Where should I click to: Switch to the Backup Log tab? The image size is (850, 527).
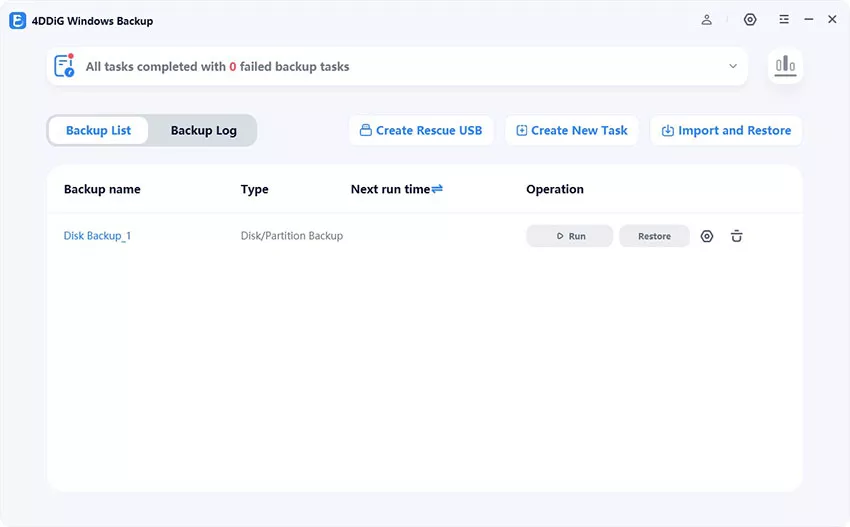(x=203, y=130)
